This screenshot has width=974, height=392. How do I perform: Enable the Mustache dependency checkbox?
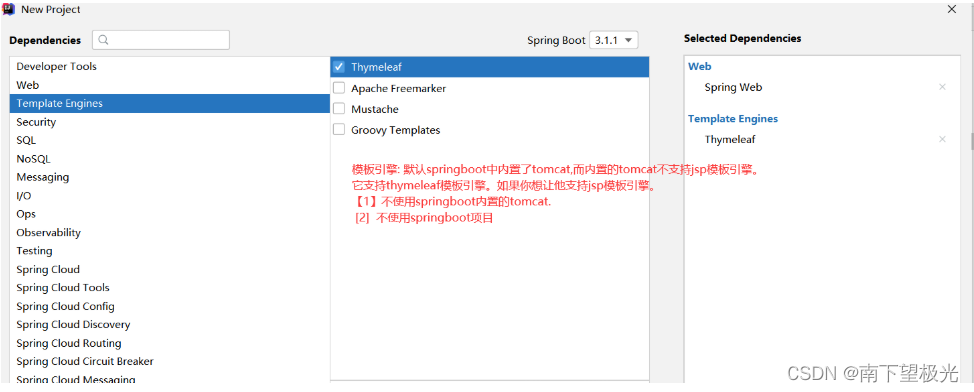point(339,109)
